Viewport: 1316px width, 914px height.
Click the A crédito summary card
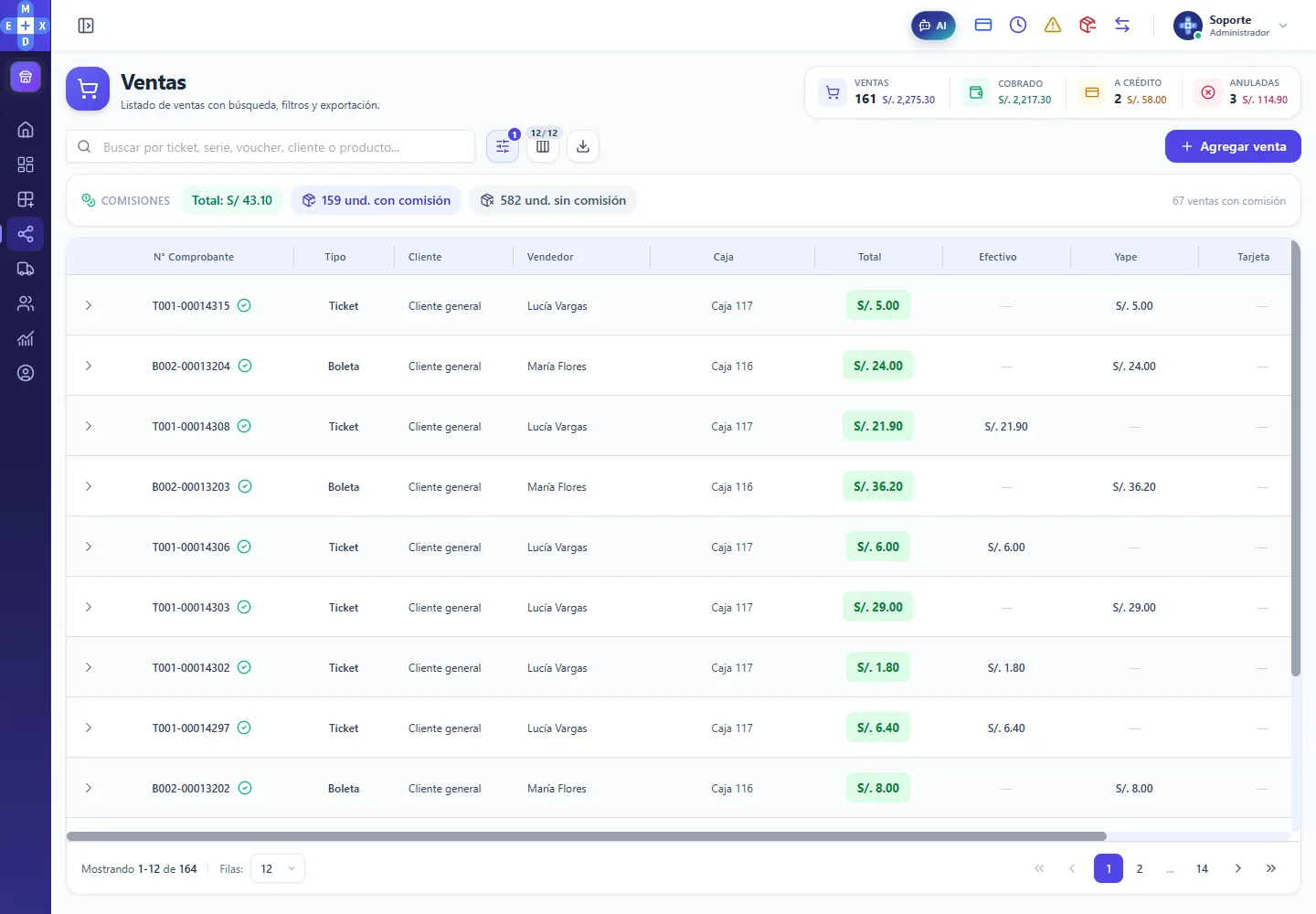(1125, 91)
